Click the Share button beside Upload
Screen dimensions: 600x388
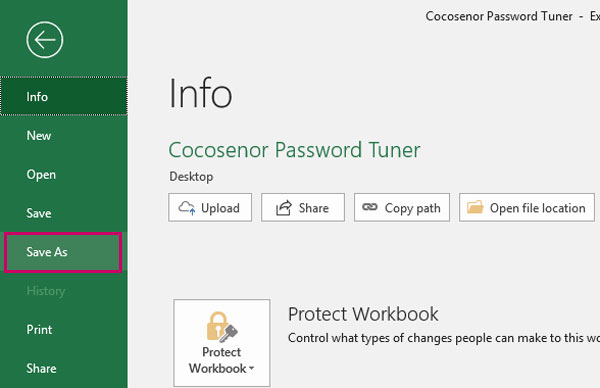coord(303,207)
